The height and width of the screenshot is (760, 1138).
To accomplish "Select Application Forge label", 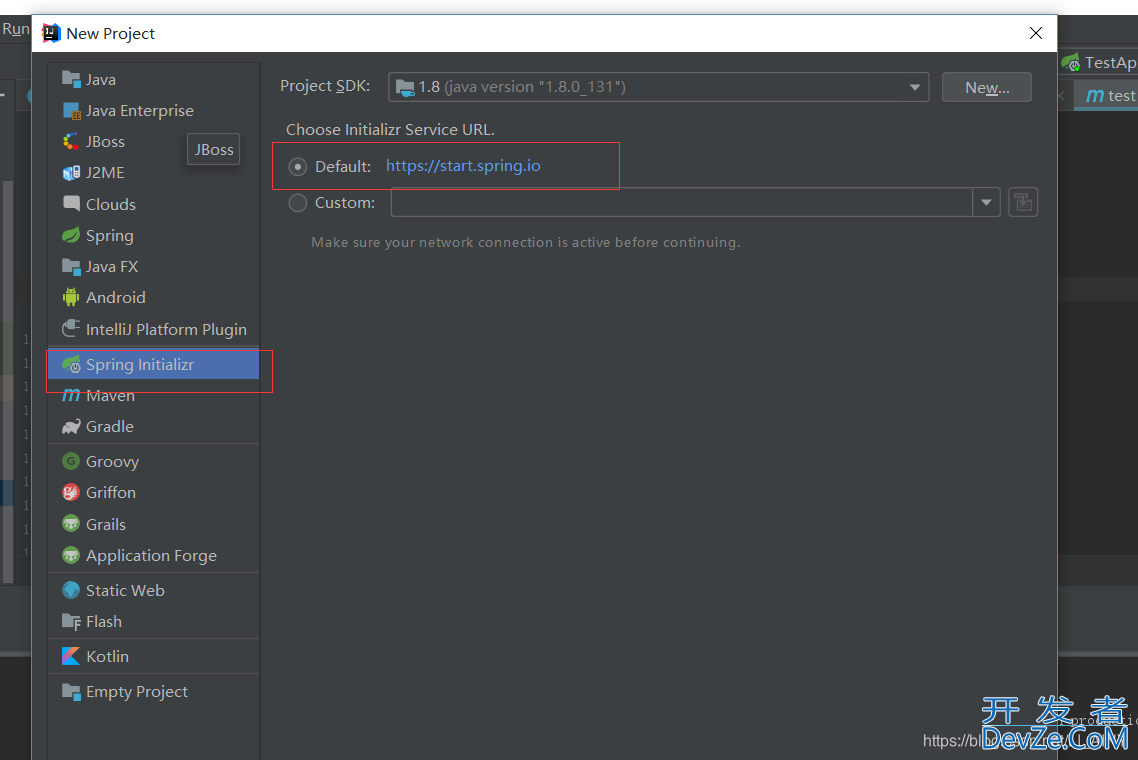I will pos(151,556).
